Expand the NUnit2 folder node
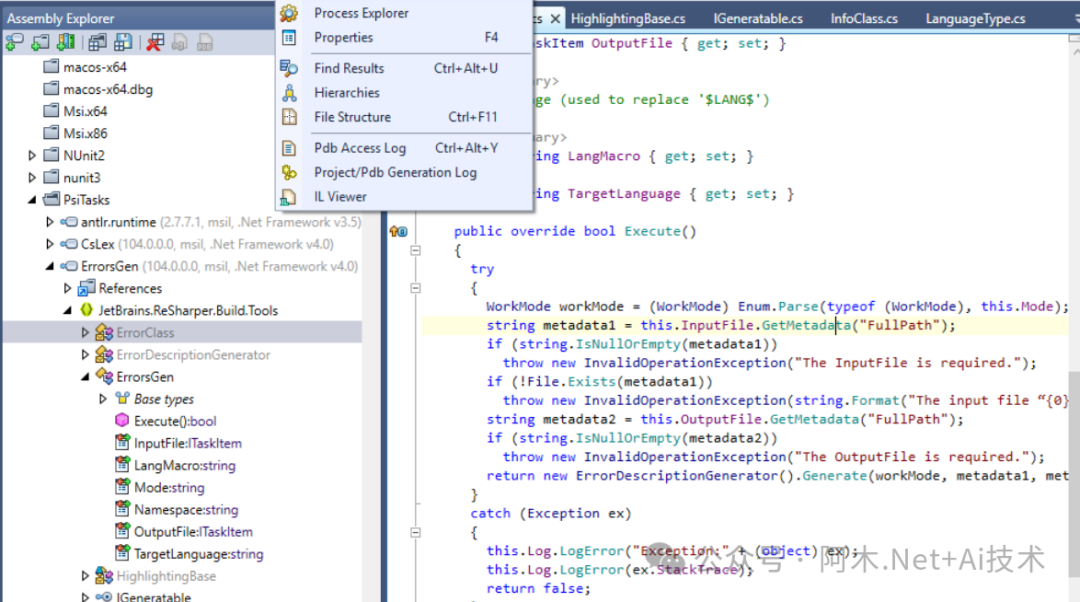1080x602 pixels. (x=33, y=156)
